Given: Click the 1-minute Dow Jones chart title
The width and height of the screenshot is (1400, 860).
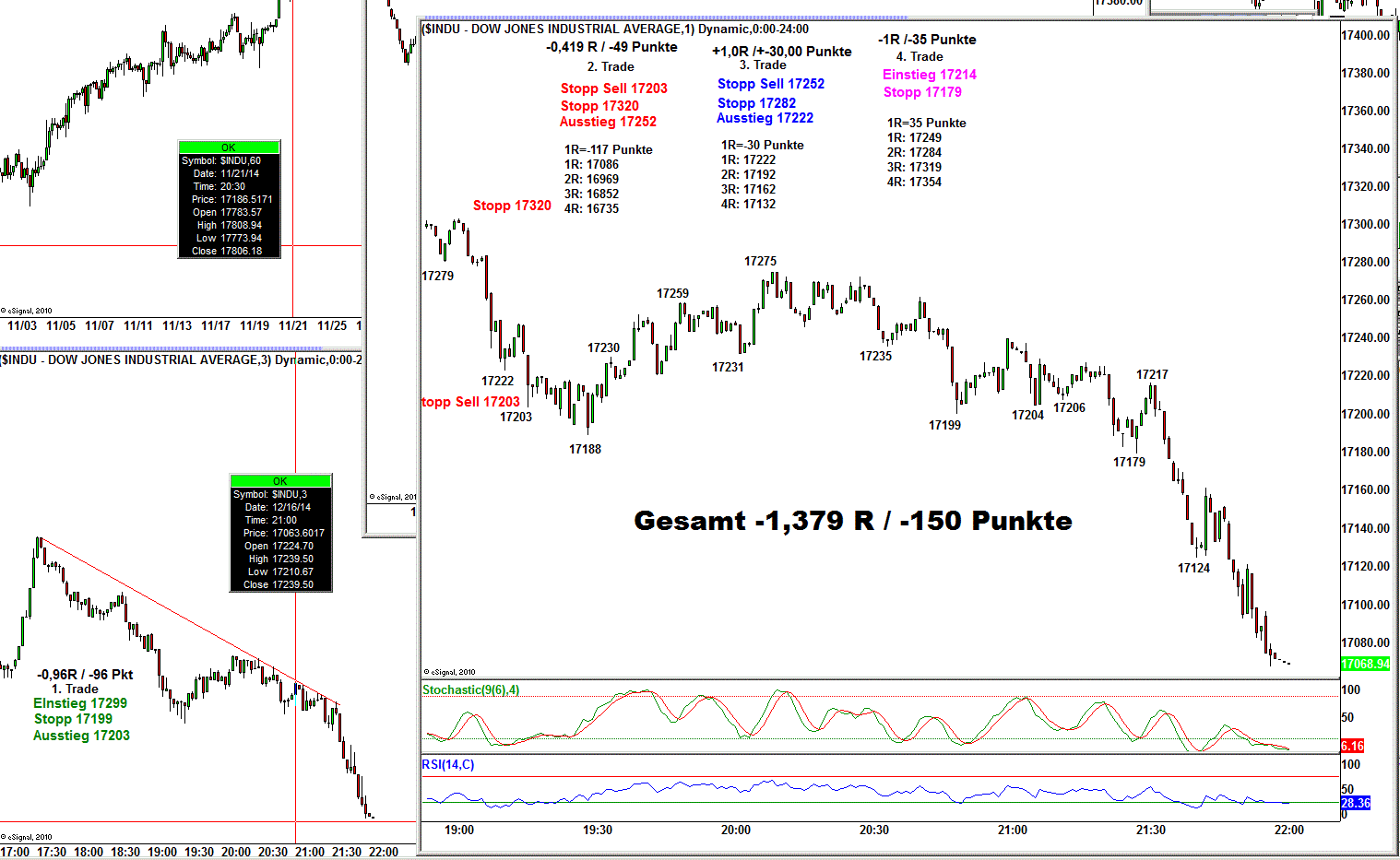Looking at the screenshot, I should (x=615, y=29).
